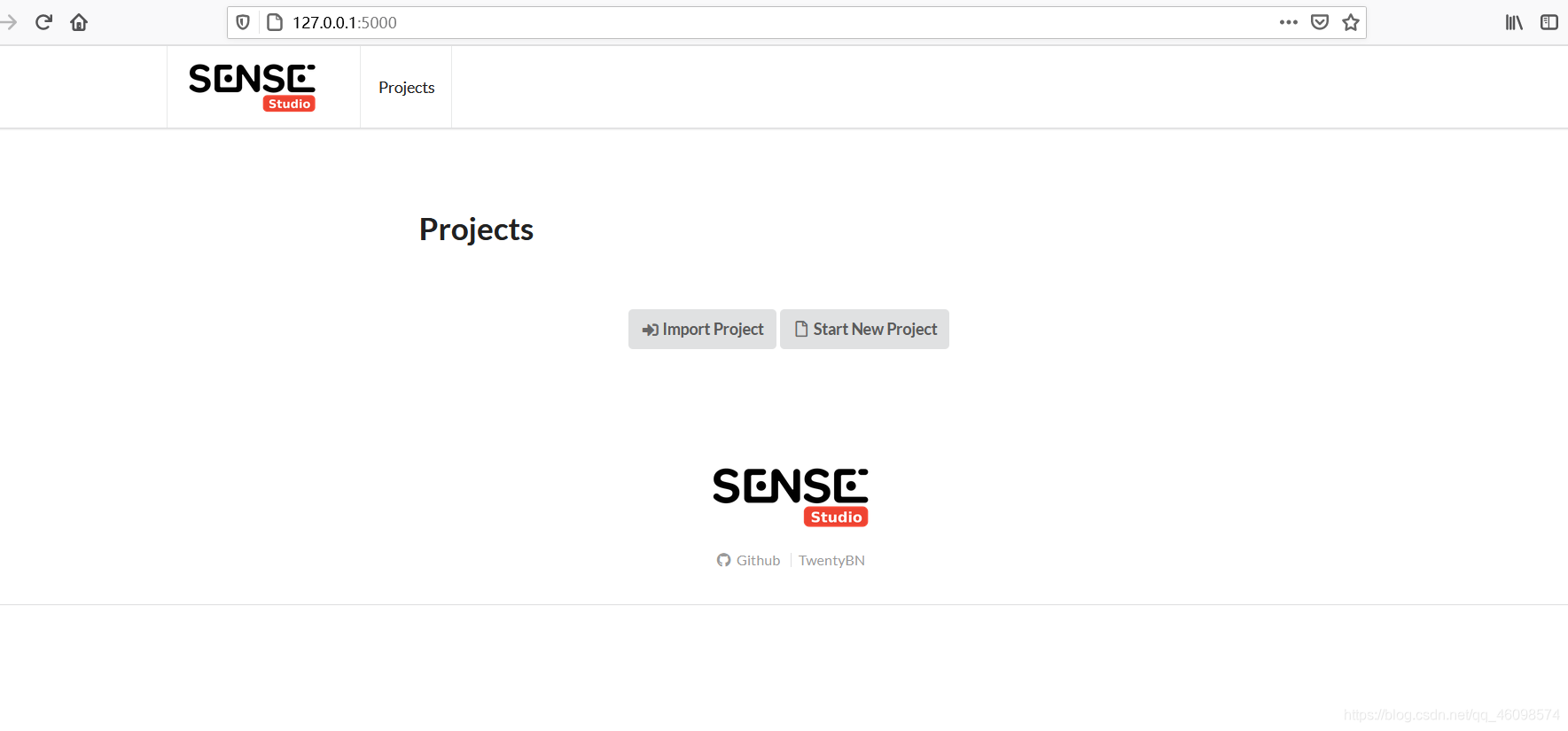The image size is (1568, 731).
Task: Click the forward navigation arrow
Action: tap(9, 22)
